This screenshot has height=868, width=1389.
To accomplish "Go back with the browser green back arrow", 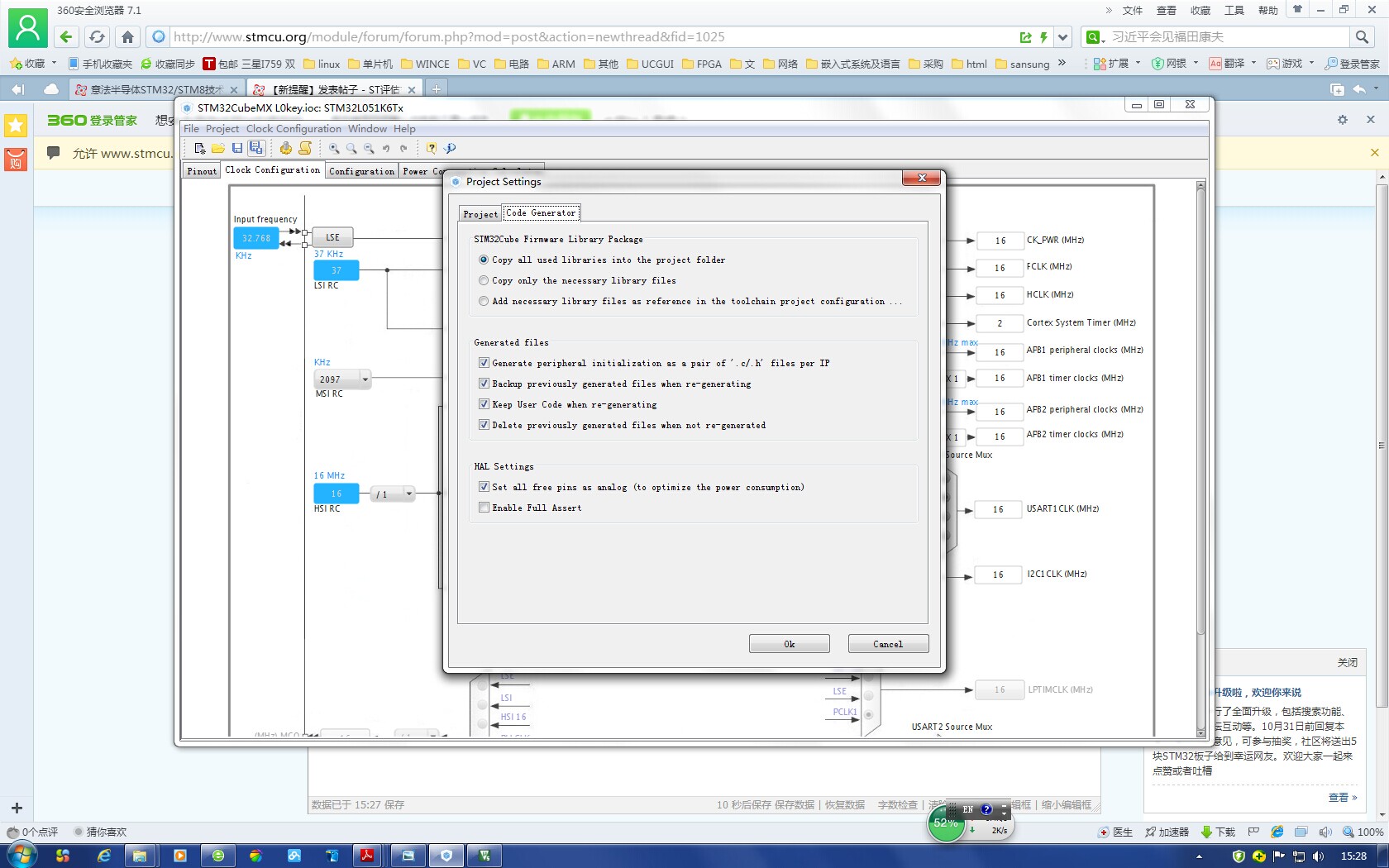I will tap(66, 36).
